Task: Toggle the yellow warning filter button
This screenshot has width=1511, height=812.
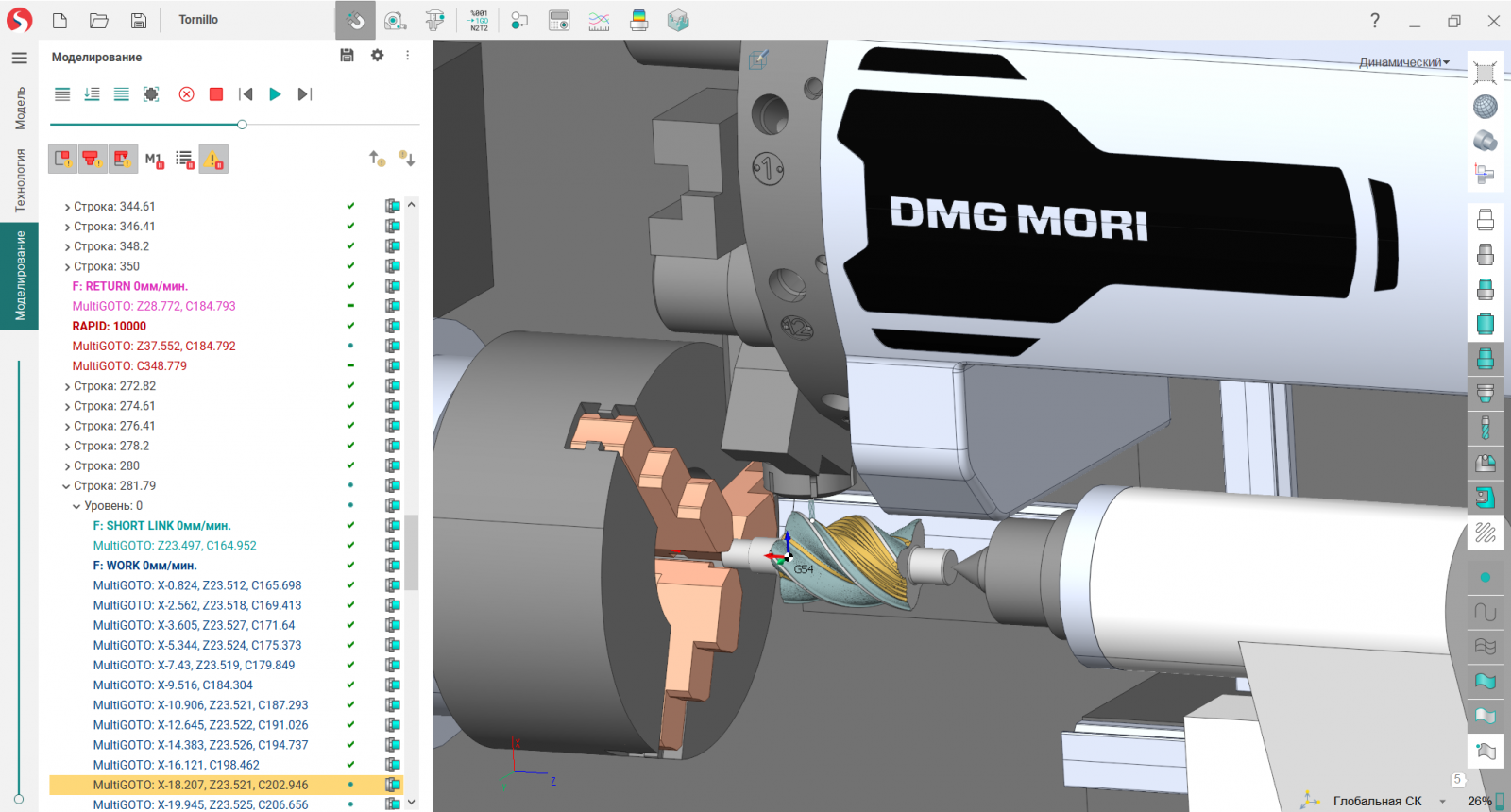Action: [213, 160]
